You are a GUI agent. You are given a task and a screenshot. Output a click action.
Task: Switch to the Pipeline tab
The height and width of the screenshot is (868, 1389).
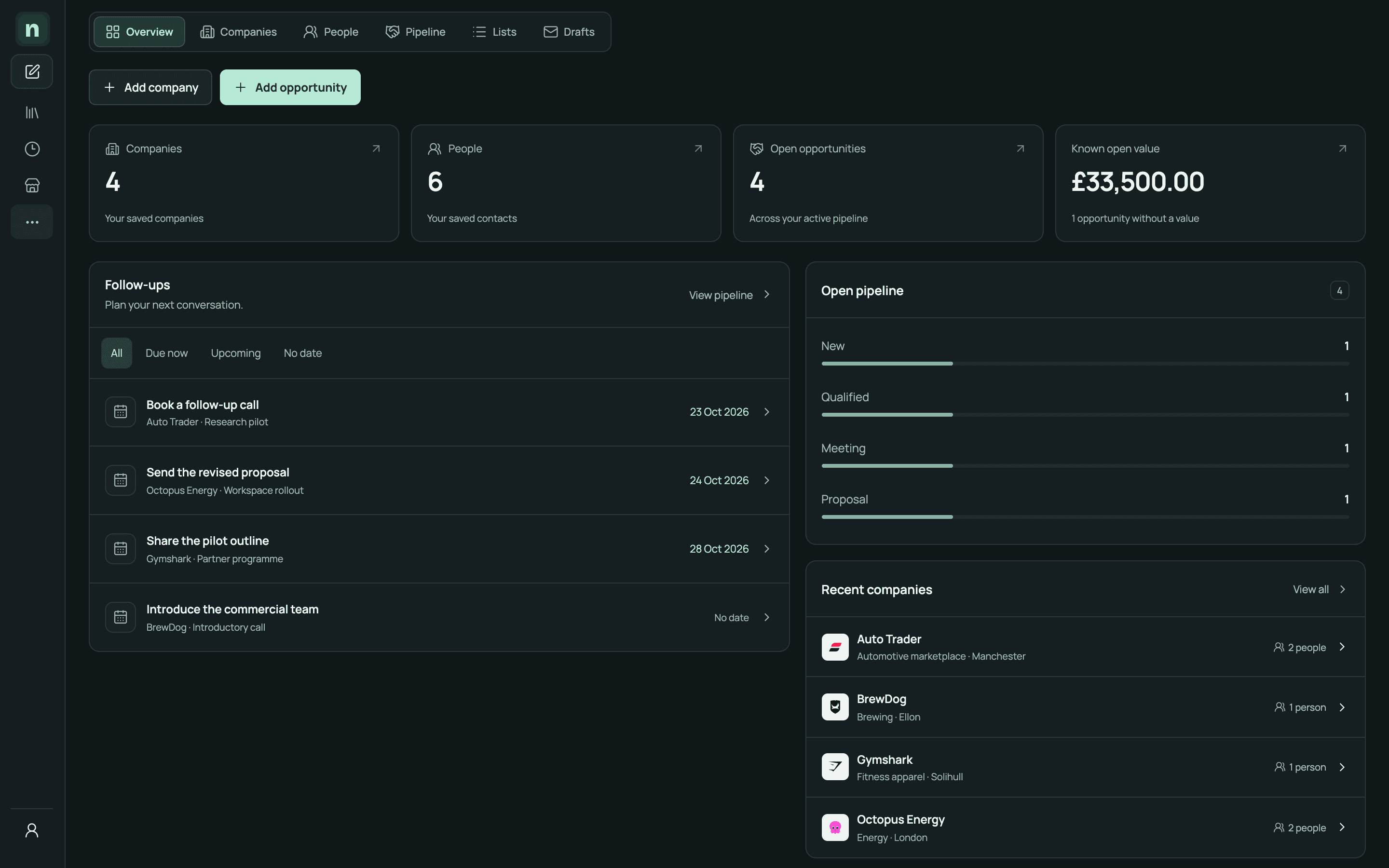point(415,31)
